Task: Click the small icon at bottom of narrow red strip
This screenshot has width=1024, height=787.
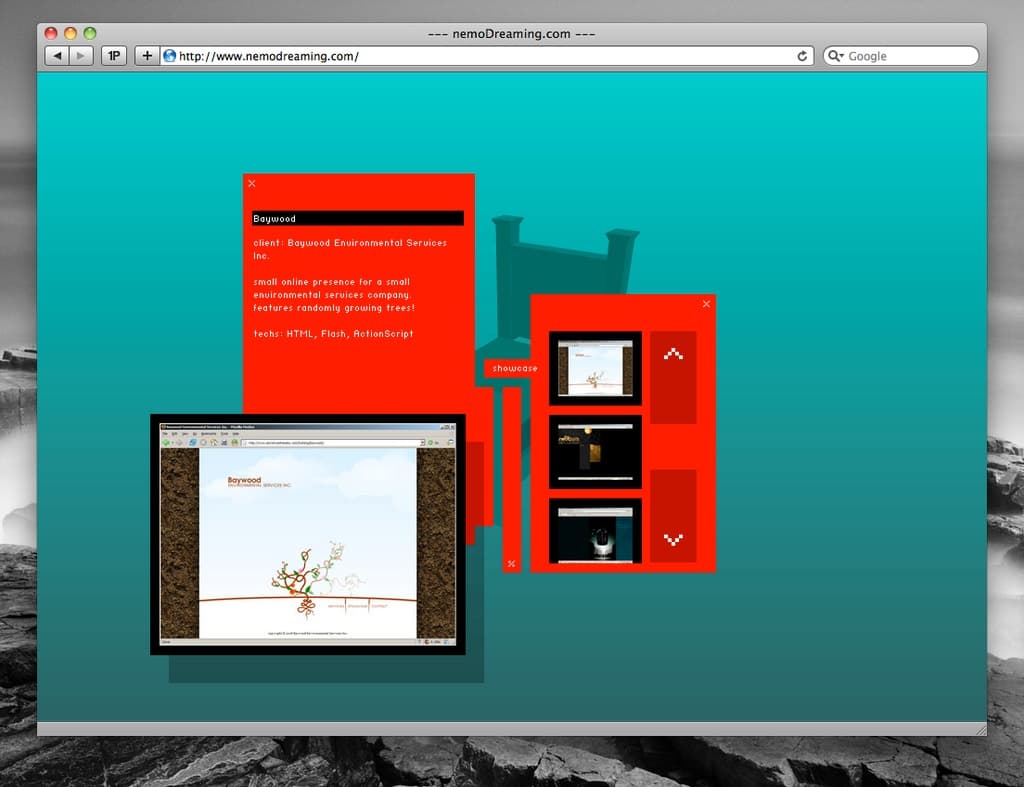Action: pos(511,564)
